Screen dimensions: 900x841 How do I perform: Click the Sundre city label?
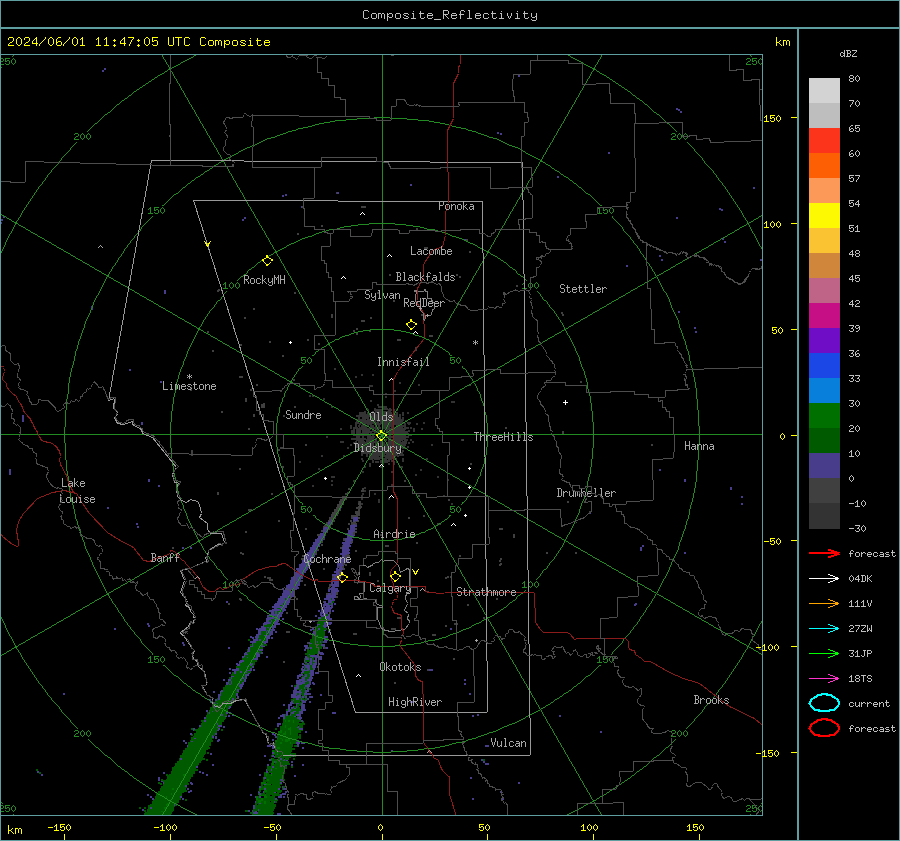pos(303,414)
